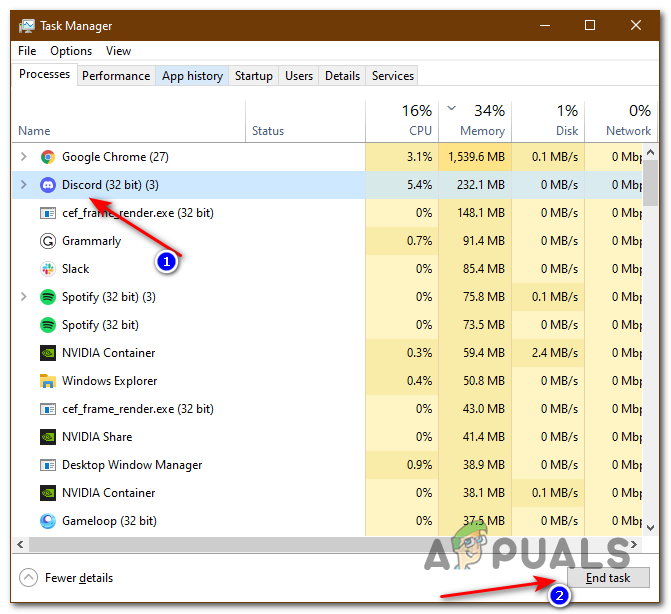The image size is (671, 614).
Task: Click the 91.4 MB Grammarly memory value
Action: [x=484, y=241]
